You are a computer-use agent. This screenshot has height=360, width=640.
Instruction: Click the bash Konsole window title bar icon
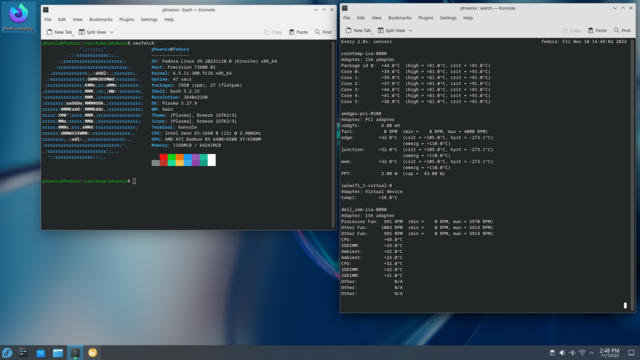coord(46,9)
